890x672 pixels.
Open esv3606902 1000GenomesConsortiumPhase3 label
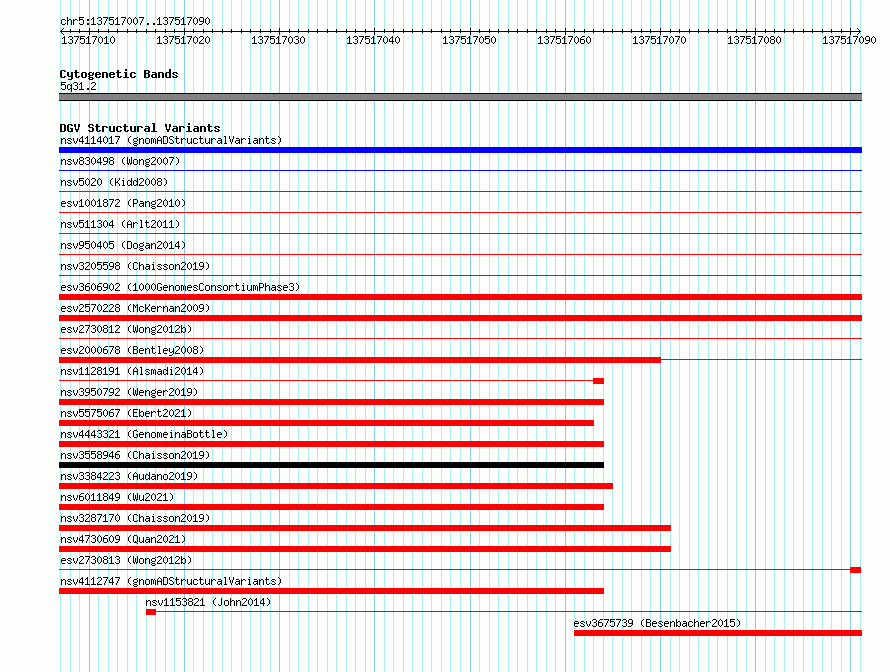tap(180, 287)
